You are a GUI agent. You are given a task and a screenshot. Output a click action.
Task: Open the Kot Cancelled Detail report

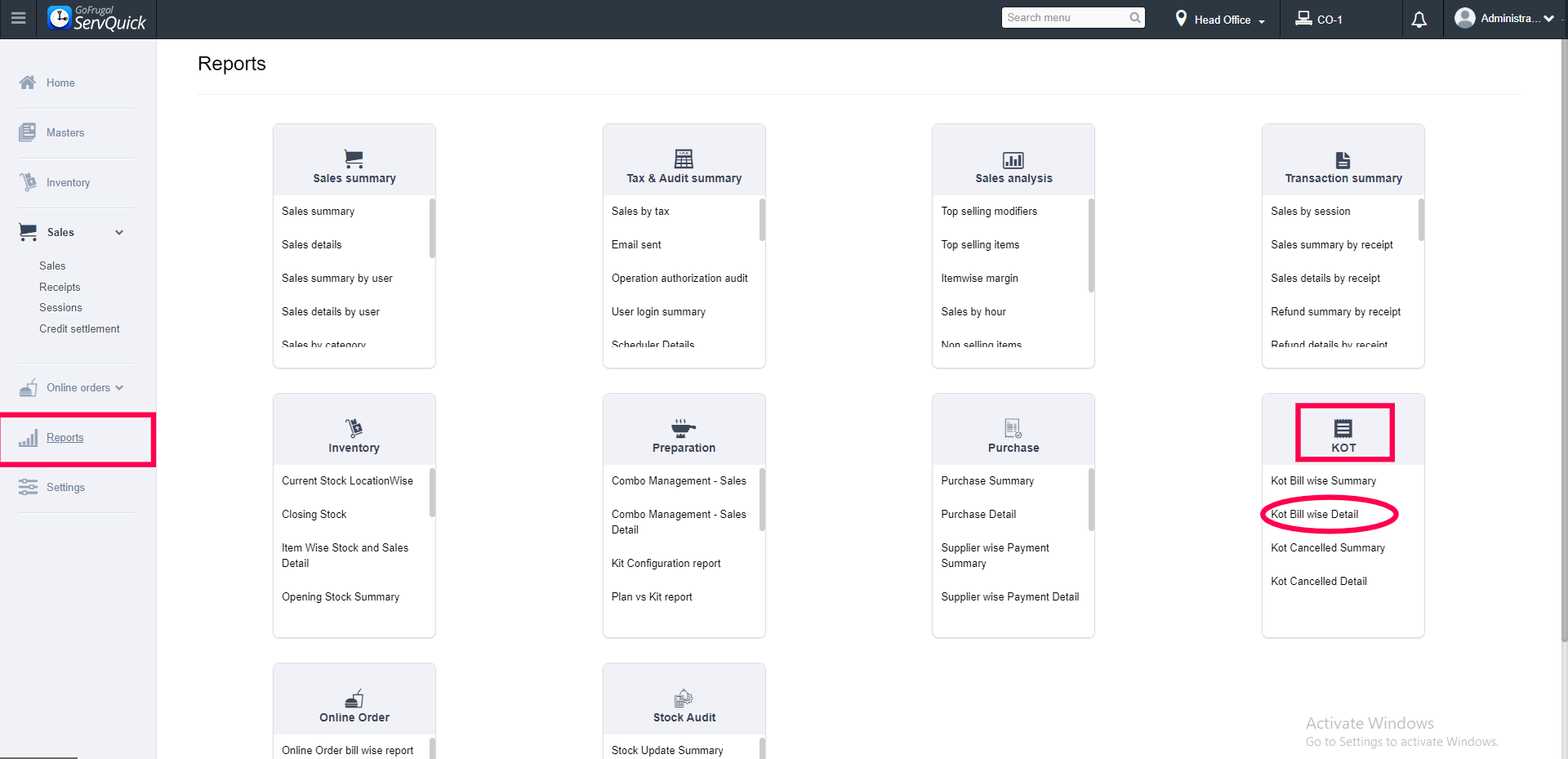1319,581
